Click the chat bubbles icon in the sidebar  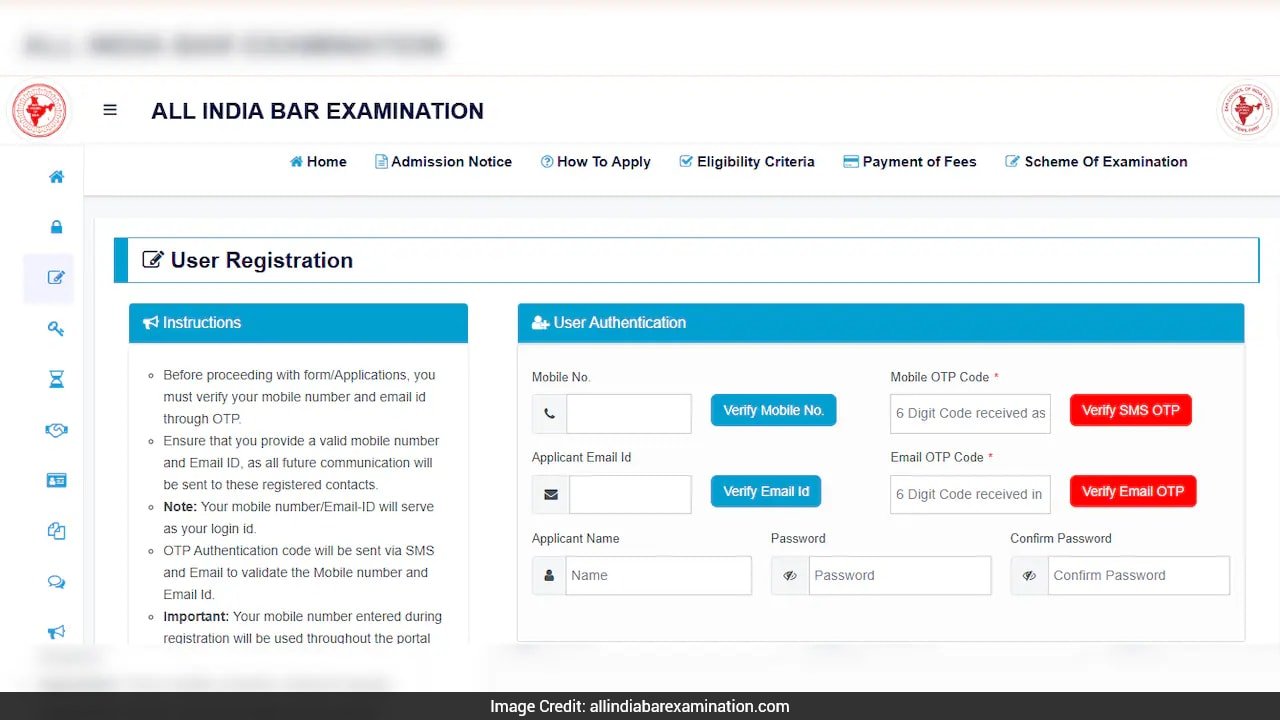point(57,582)
